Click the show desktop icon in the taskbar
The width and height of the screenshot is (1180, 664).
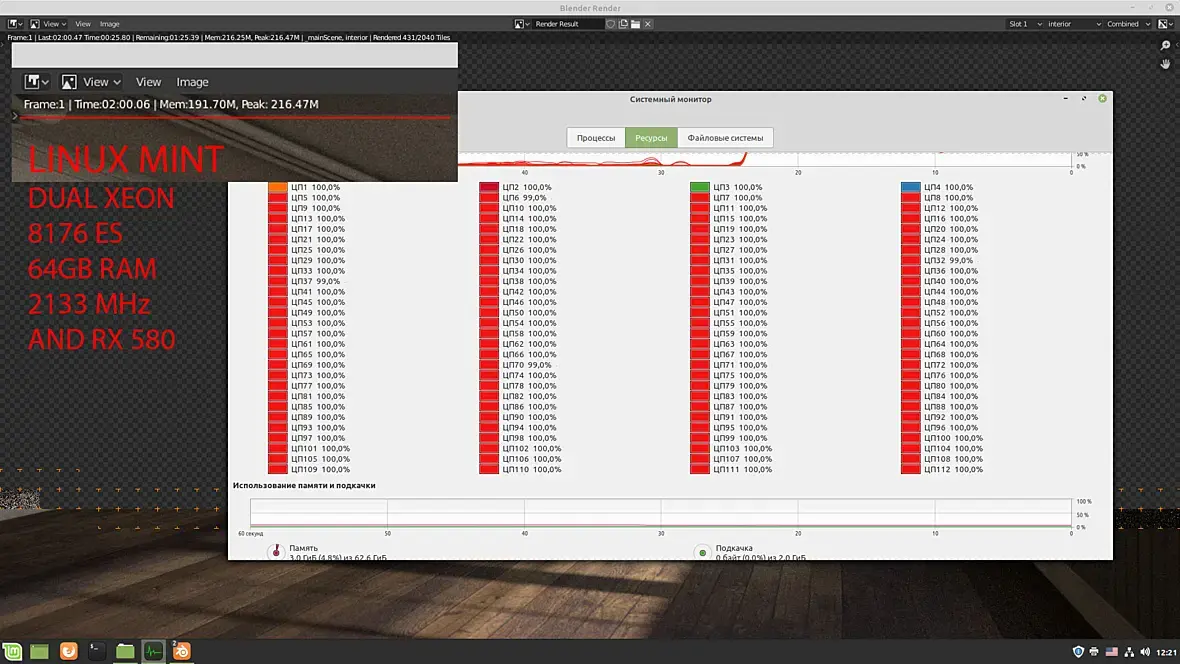[39, 651]
